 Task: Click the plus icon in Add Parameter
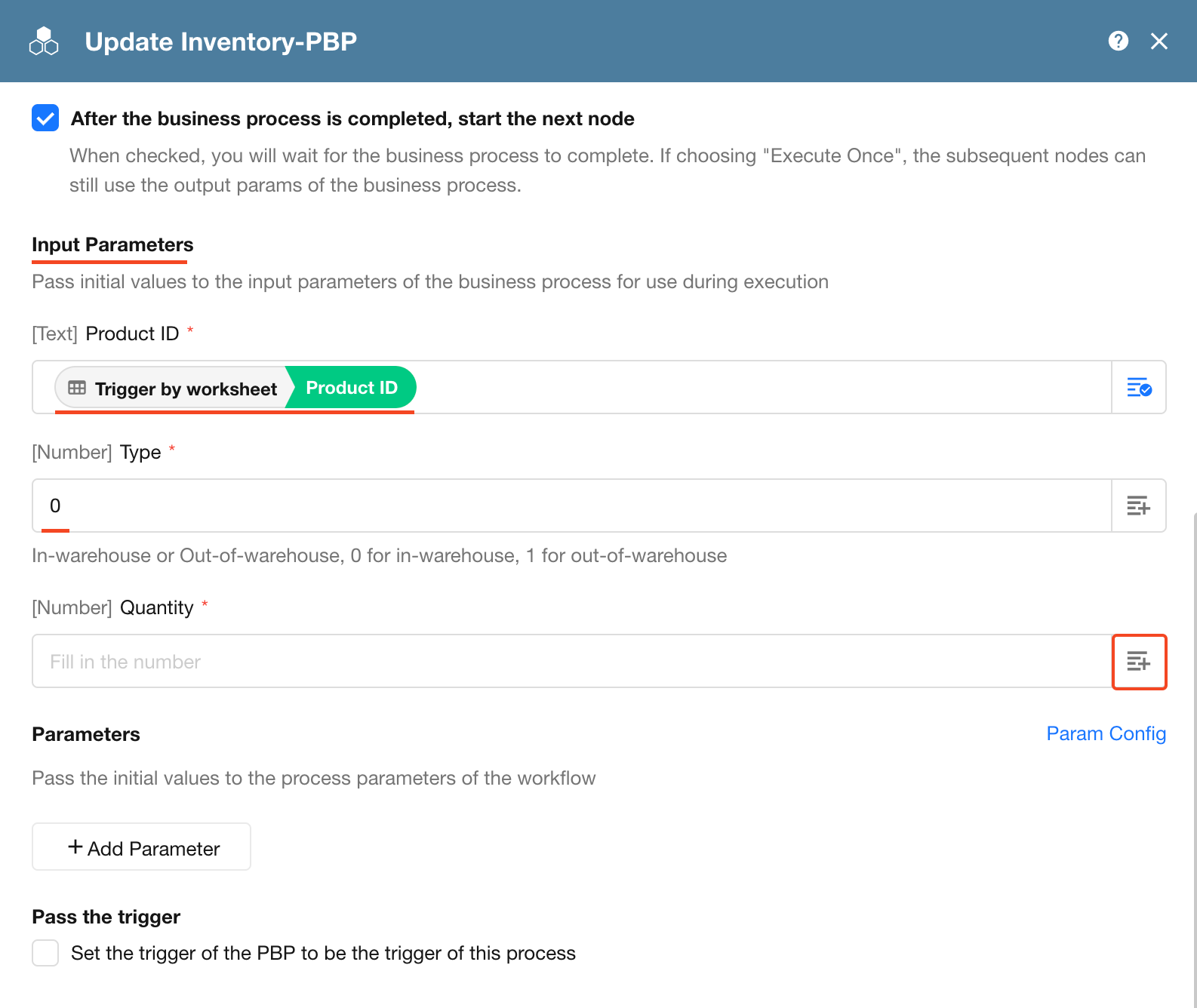[x=75, y=847]
